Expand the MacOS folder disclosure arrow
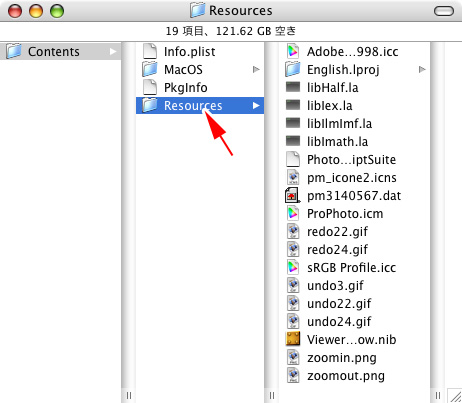Viewport: 462px width, 403px height. tap(256, 69)
